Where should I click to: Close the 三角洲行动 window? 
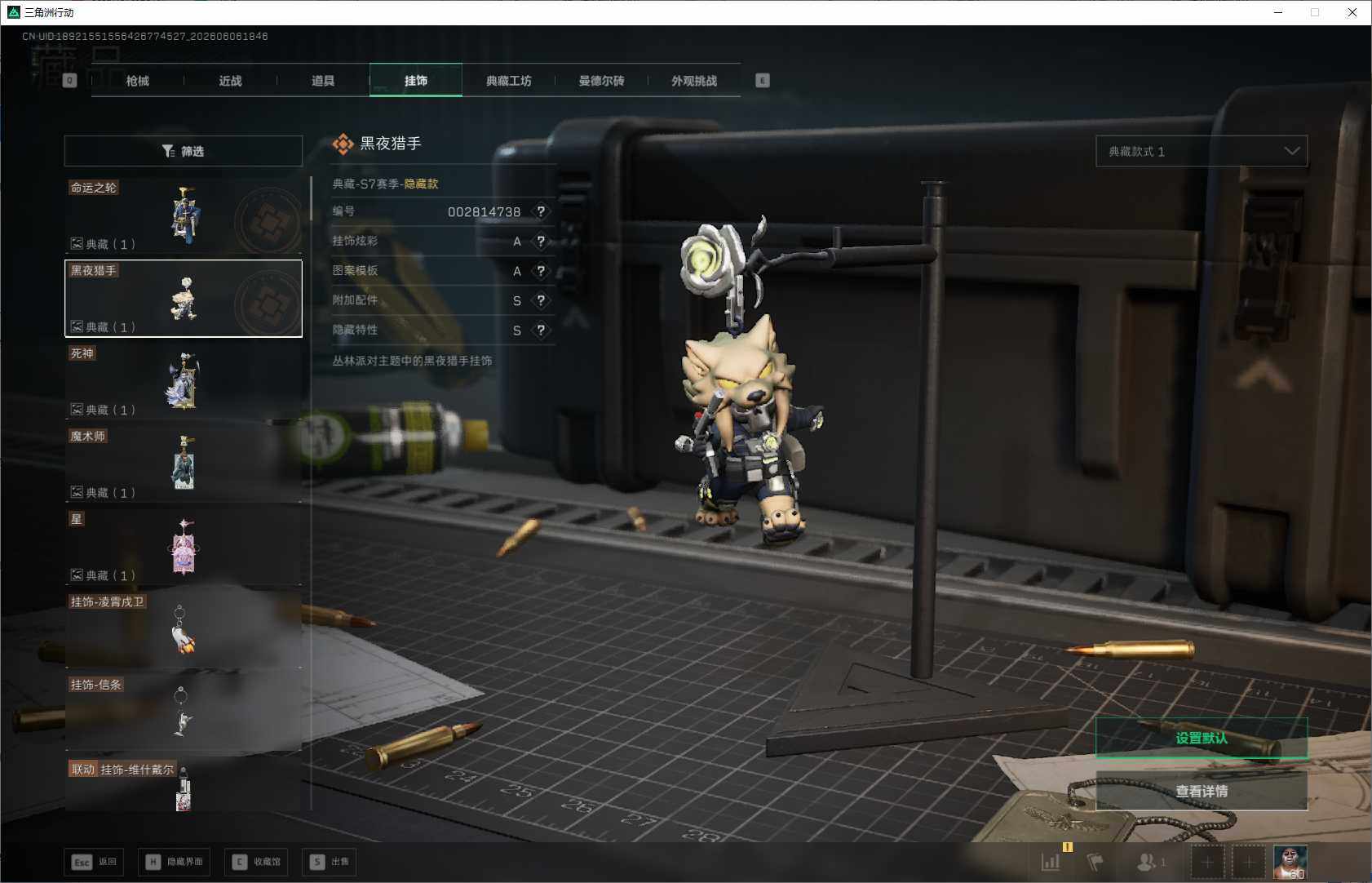click(1352, 12)
